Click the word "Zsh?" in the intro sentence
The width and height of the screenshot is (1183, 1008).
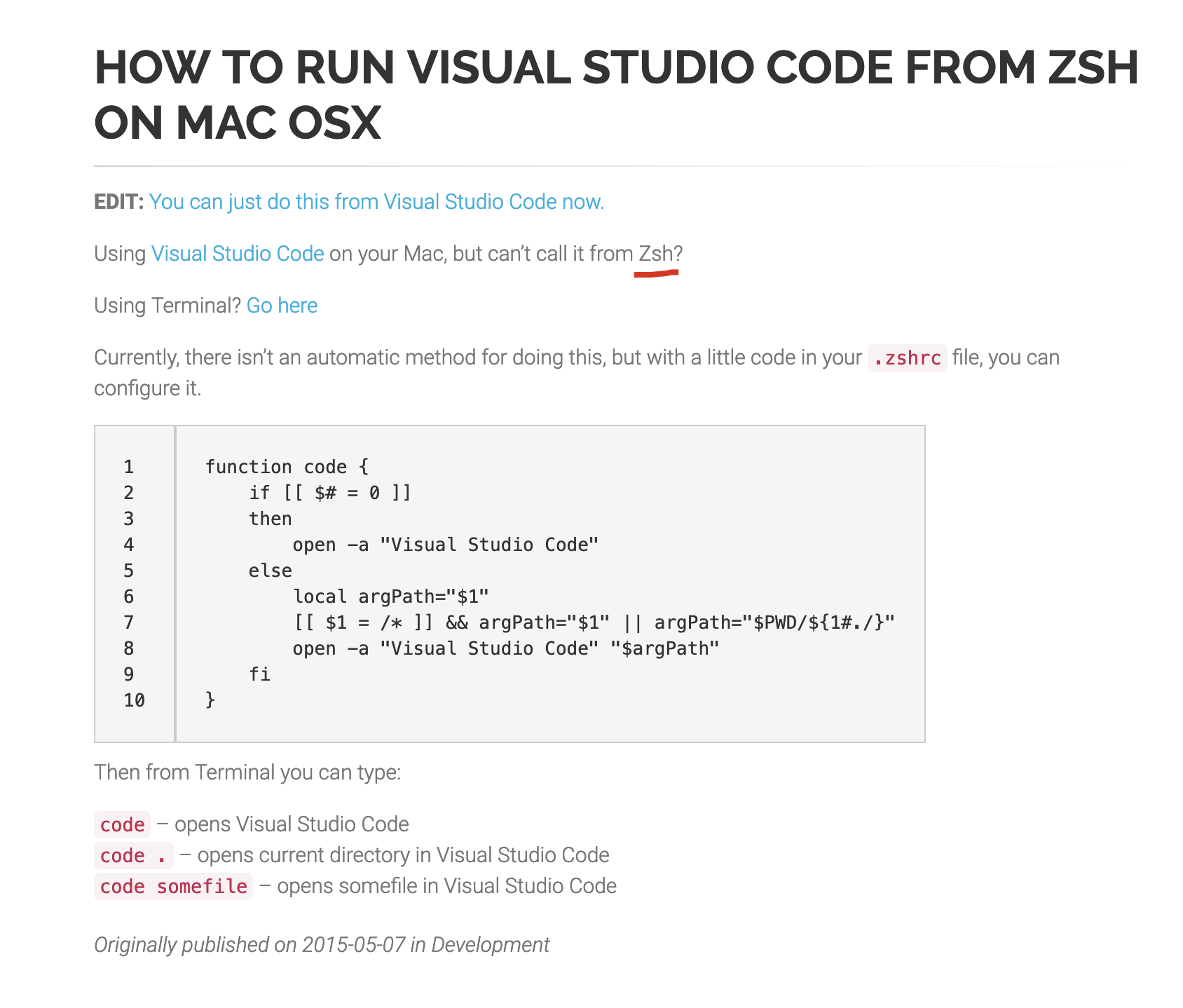click(660, 254)
